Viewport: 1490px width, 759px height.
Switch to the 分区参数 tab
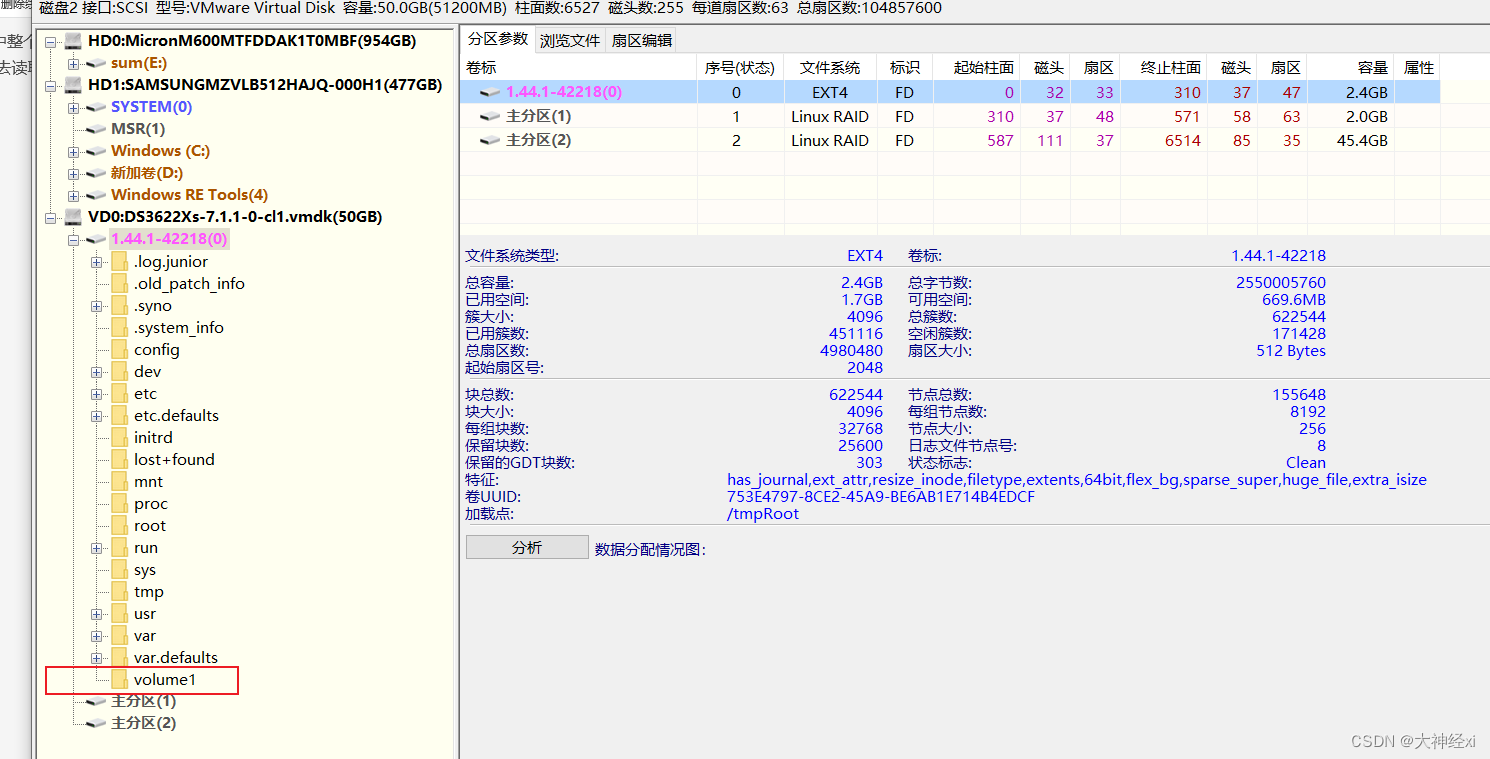498,39
